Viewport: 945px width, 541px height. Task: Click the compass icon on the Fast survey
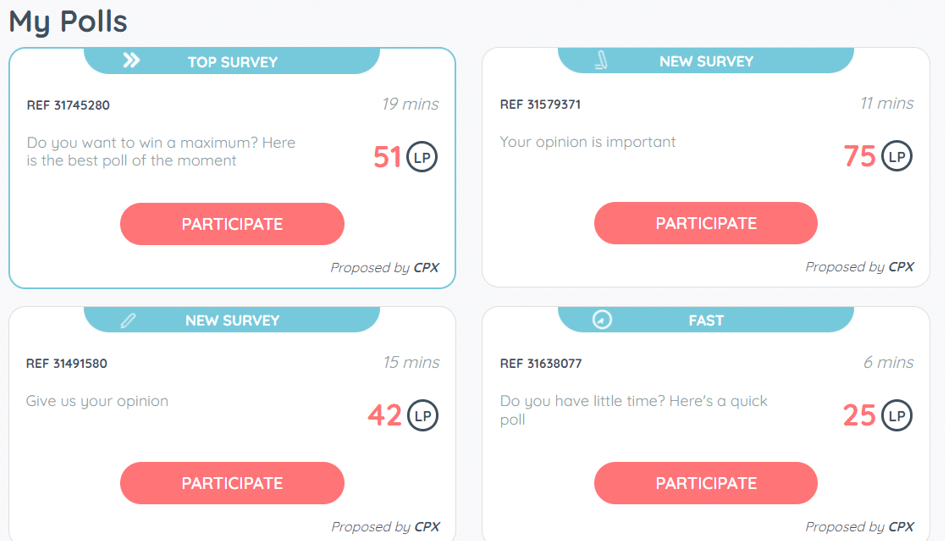pyautogui.click(x=602, y=320)
